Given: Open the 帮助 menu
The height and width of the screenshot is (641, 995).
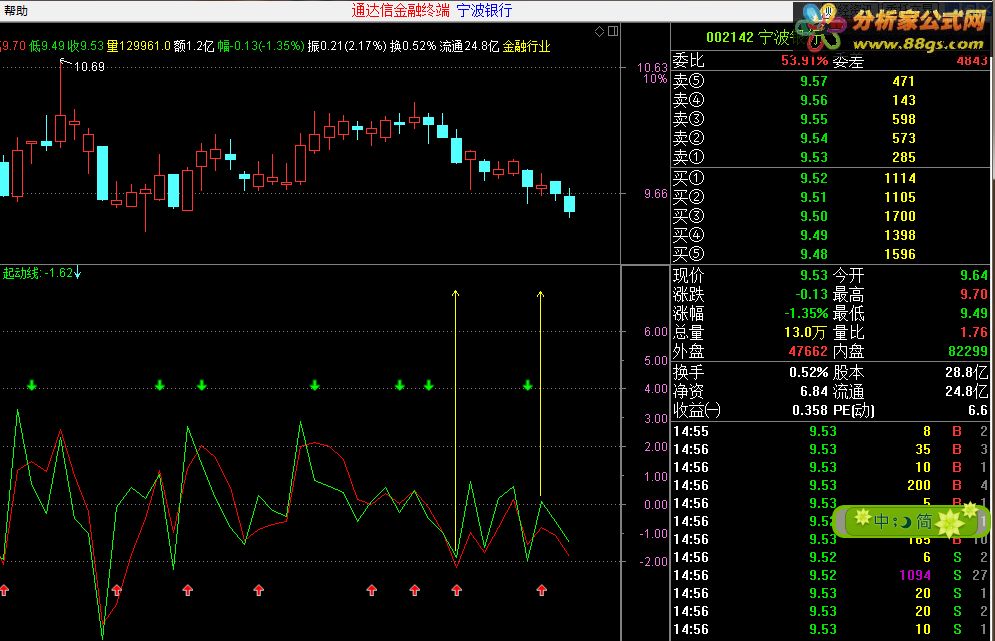Looking at the screenshot, I should (15, 10).
